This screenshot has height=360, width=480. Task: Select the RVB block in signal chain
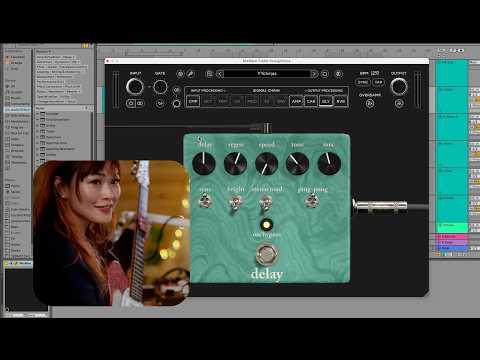340,101
